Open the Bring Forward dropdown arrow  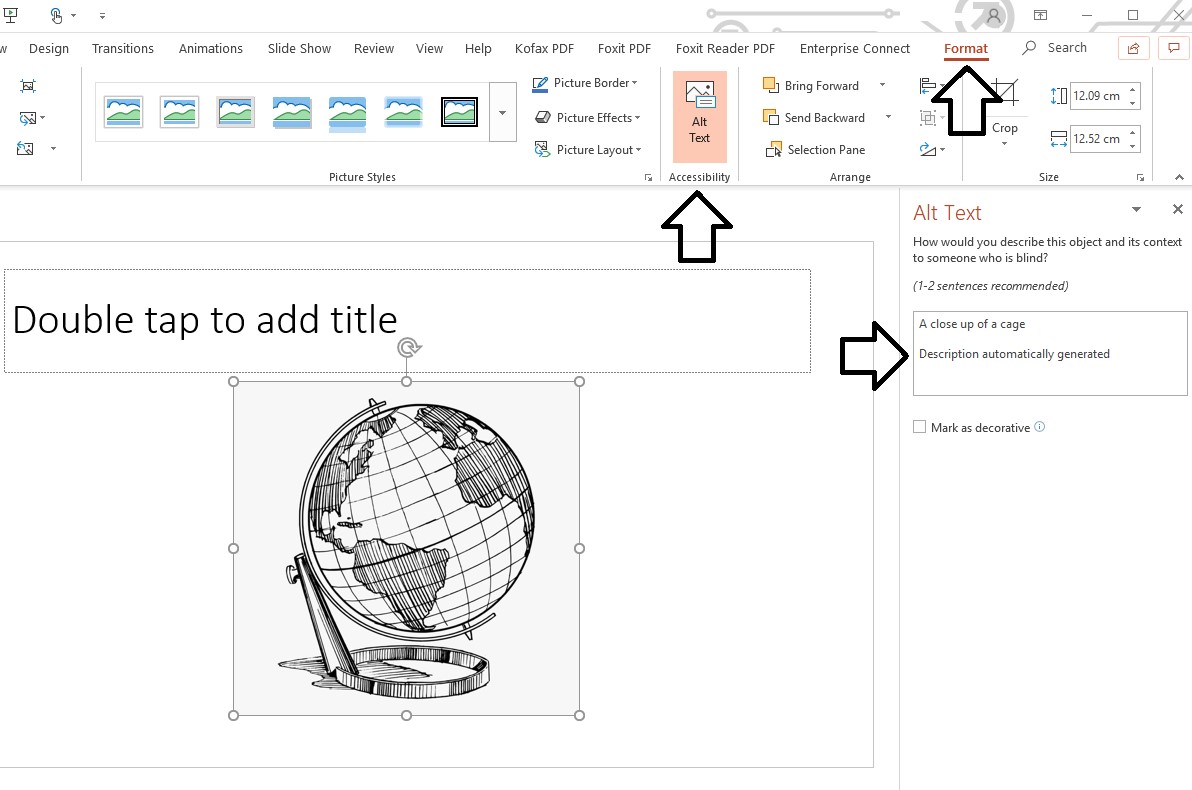881,85
